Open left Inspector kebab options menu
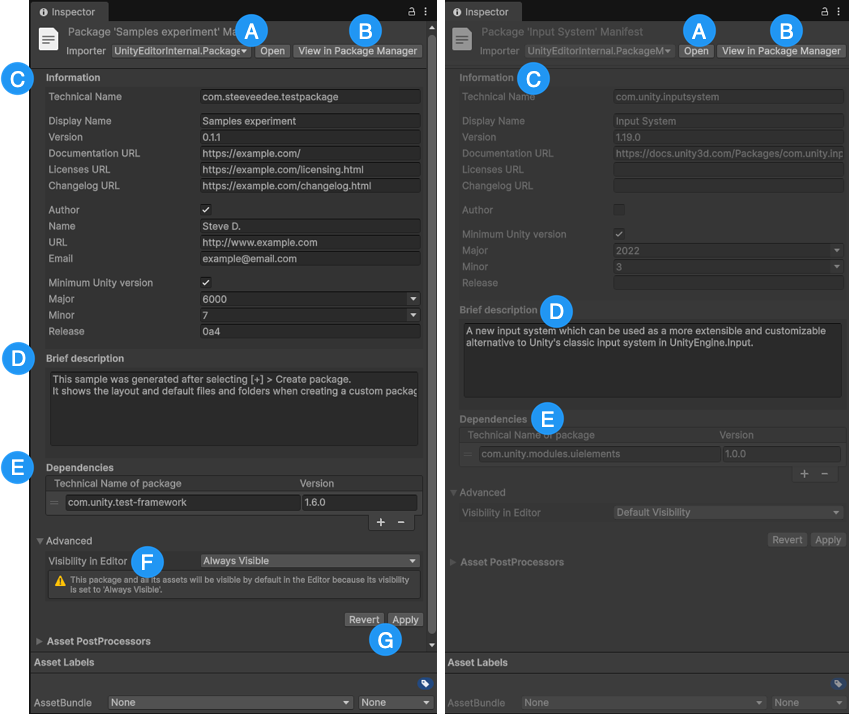Screen dimensions: 849x714 pos(426,11)
